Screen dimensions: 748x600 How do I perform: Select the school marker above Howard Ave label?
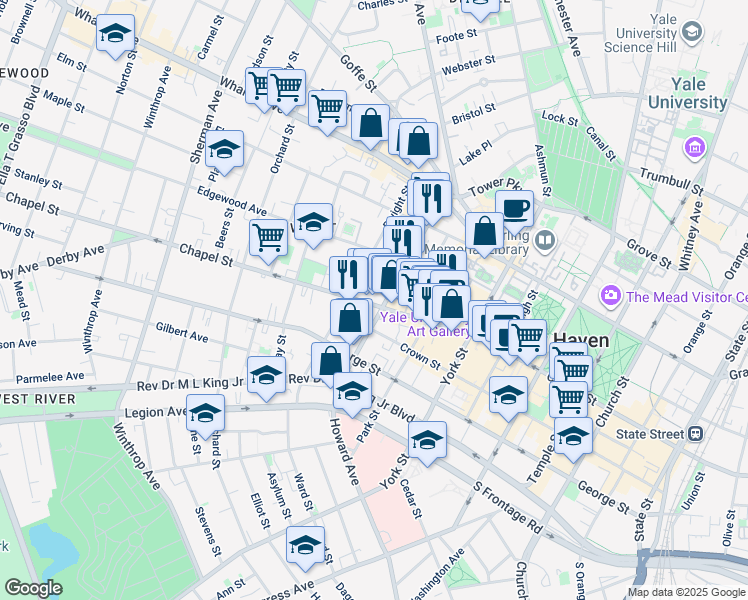pos(352,394)
